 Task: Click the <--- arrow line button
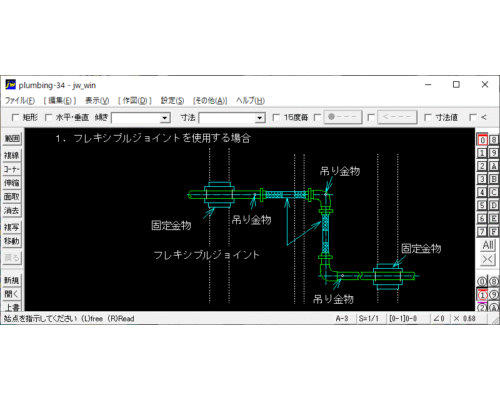(397, 117)
